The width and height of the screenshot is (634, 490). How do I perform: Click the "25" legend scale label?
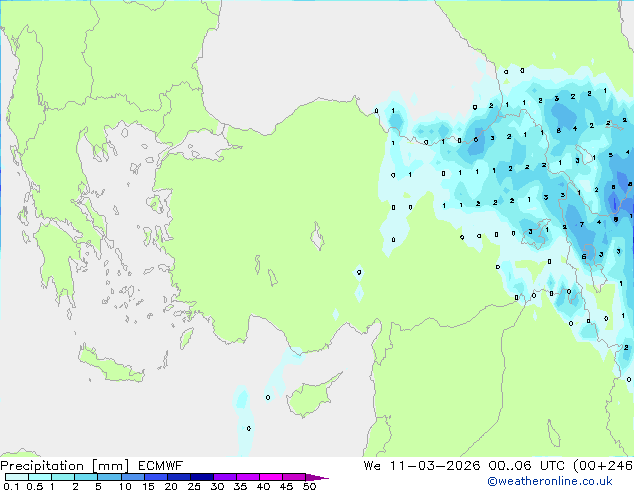tap(194, 486)
